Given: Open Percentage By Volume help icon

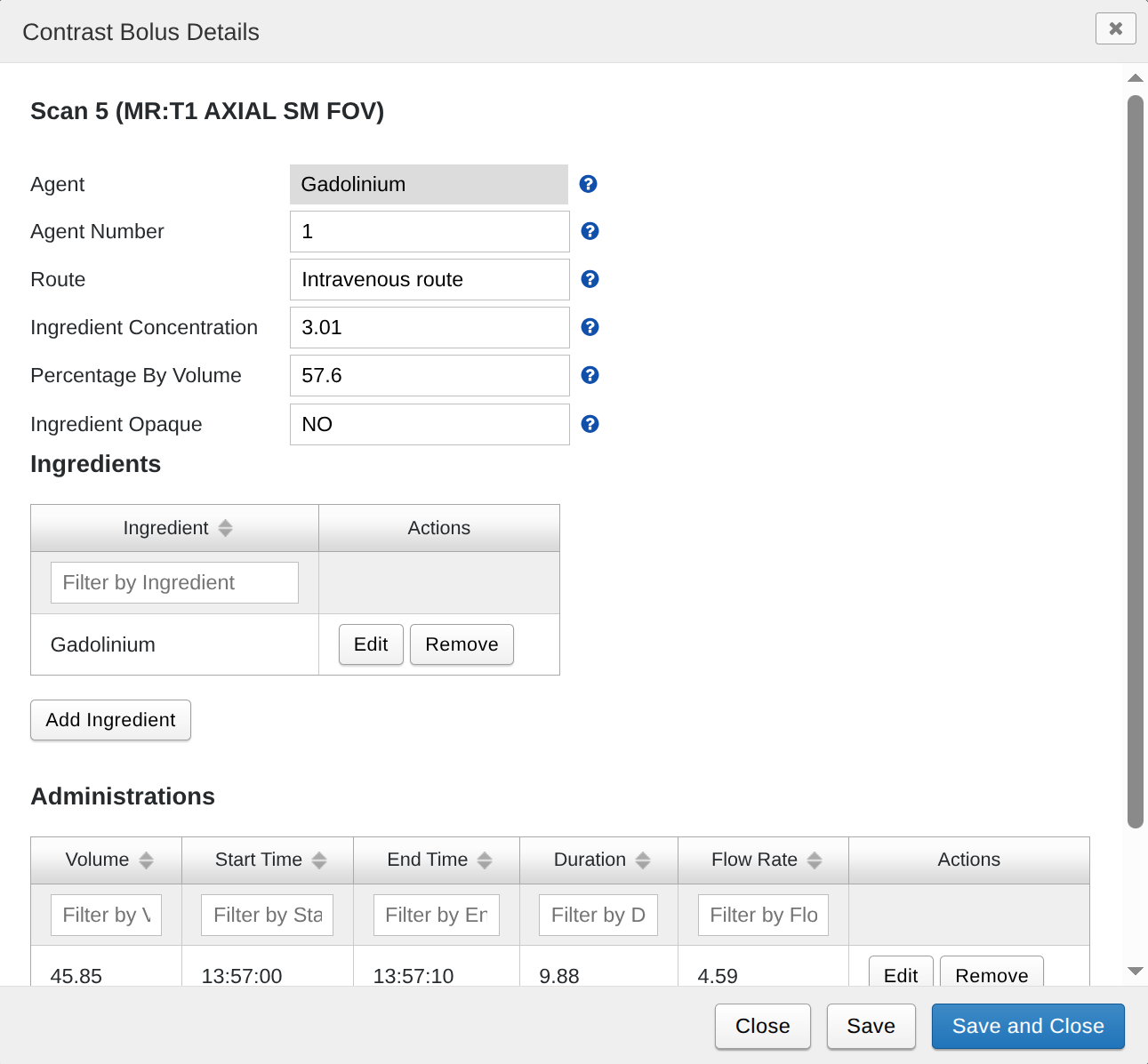Looking at the screenshot, I should [x=590, y=375].
